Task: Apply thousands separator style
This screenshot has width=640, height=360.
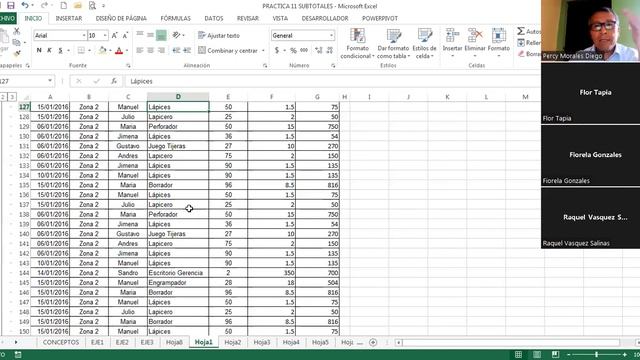Action: click(x=304, y=50)
